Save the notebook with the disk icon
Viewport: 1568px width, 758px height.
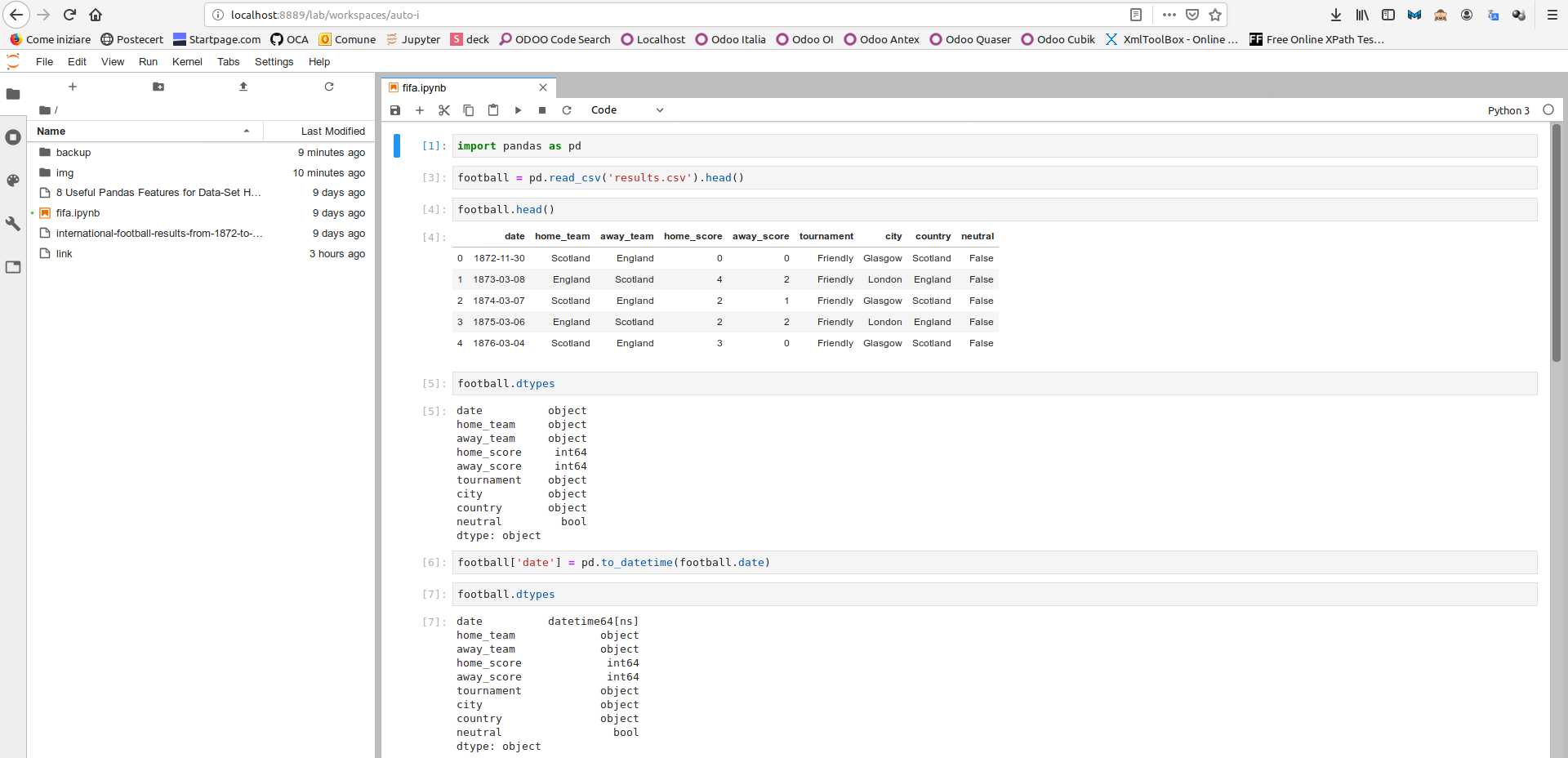pos(395,110)
